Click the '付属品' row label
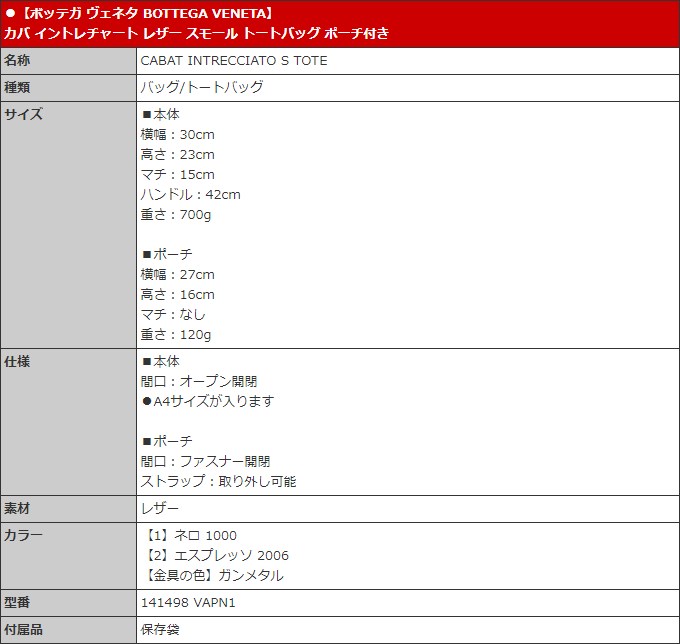680x644 pixels. 23,629
